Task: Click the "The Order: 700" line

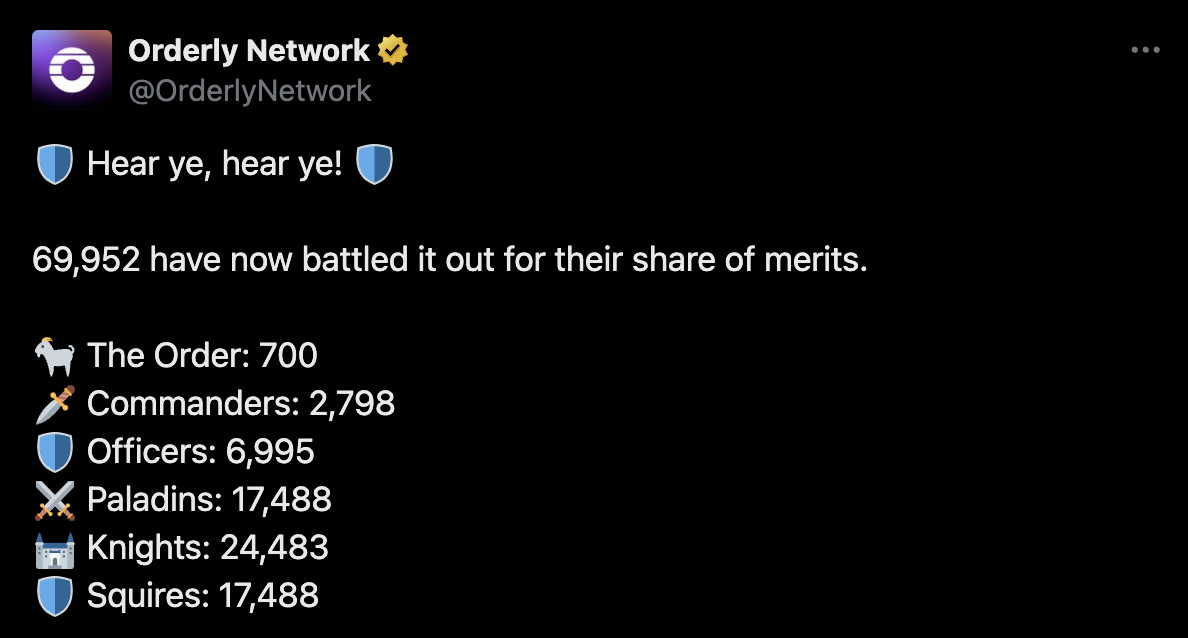Action: point(202,355)
